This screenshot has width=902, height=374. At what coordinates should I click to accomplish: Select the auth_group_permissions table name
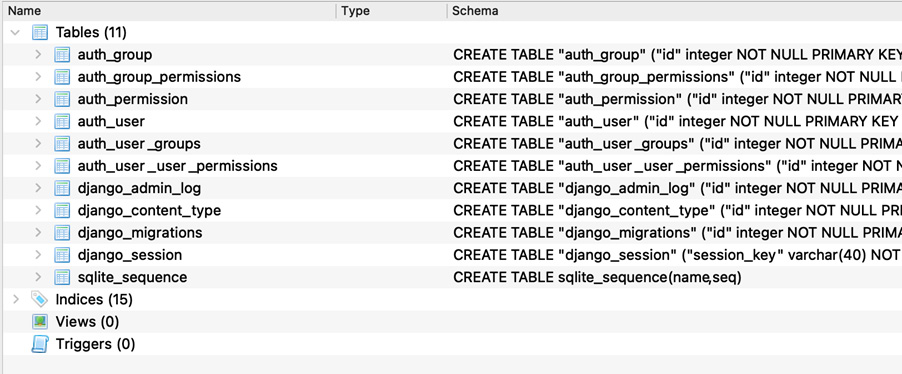159,77
